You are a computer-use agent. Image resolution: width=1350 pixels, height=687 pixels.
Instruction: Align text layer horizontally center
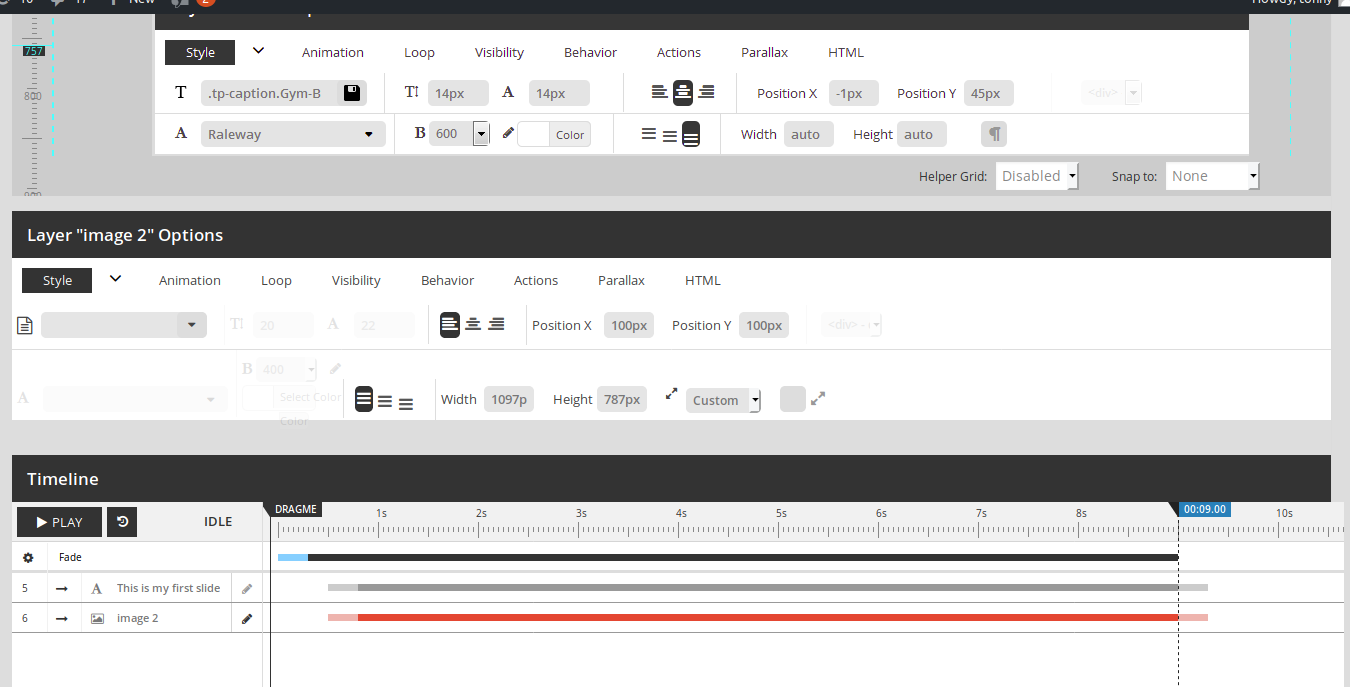[x=683, y=93]
